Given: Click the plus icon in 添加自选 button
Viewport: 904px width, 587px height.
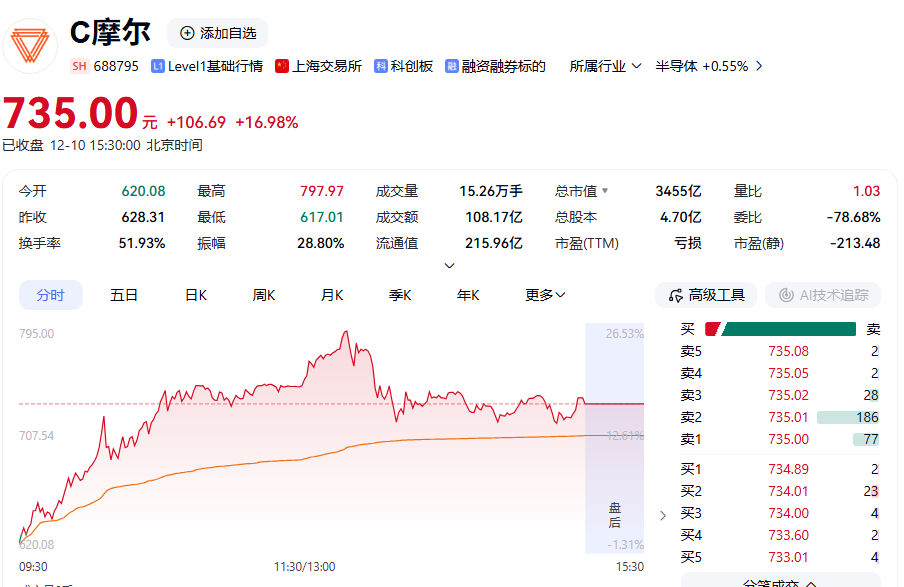Looking at the screenshot, I should coord(187,33).
